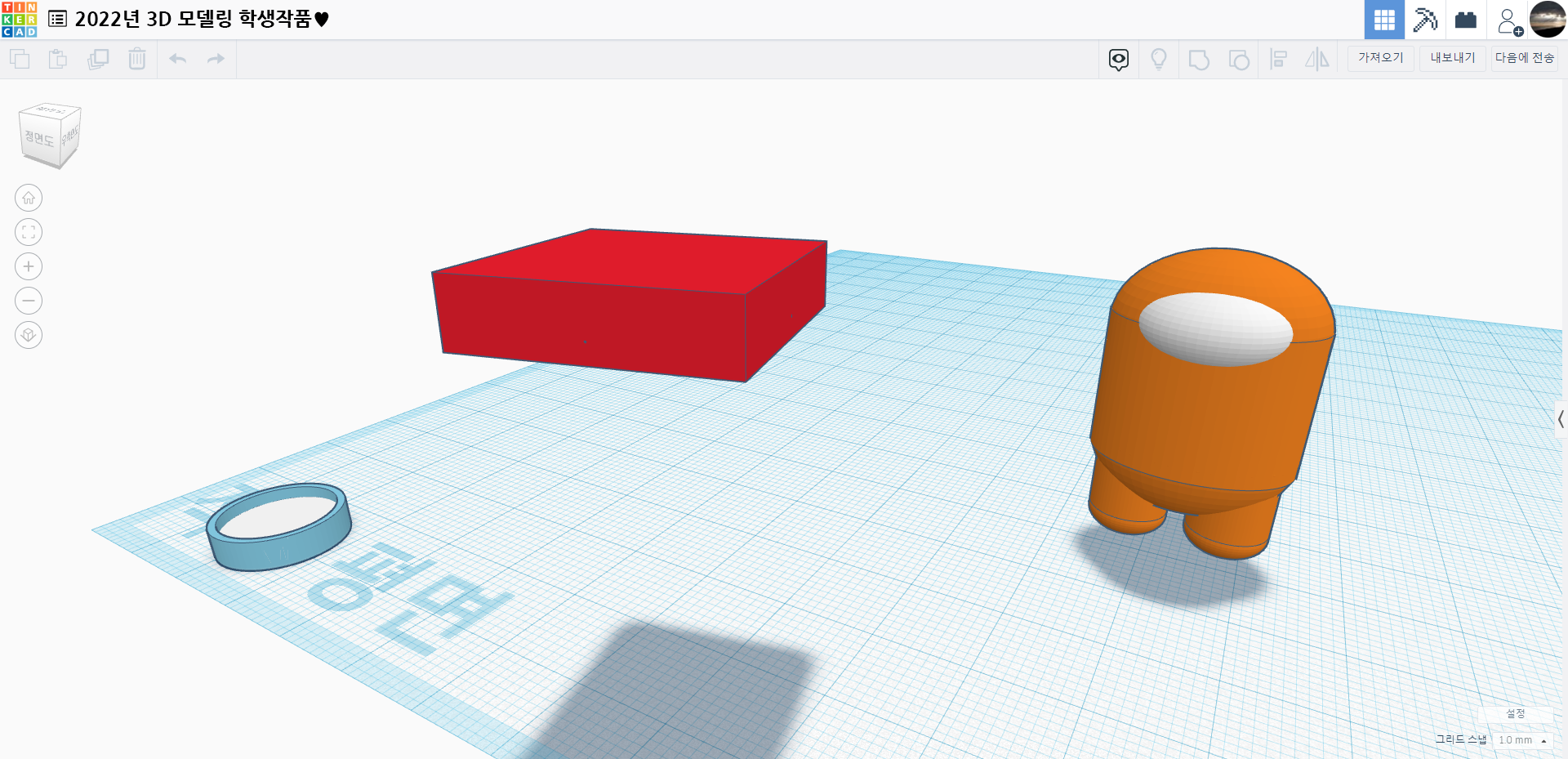Toggle the Notes tool icon
Screen dimensions: 1568x759
[1119, 60]
